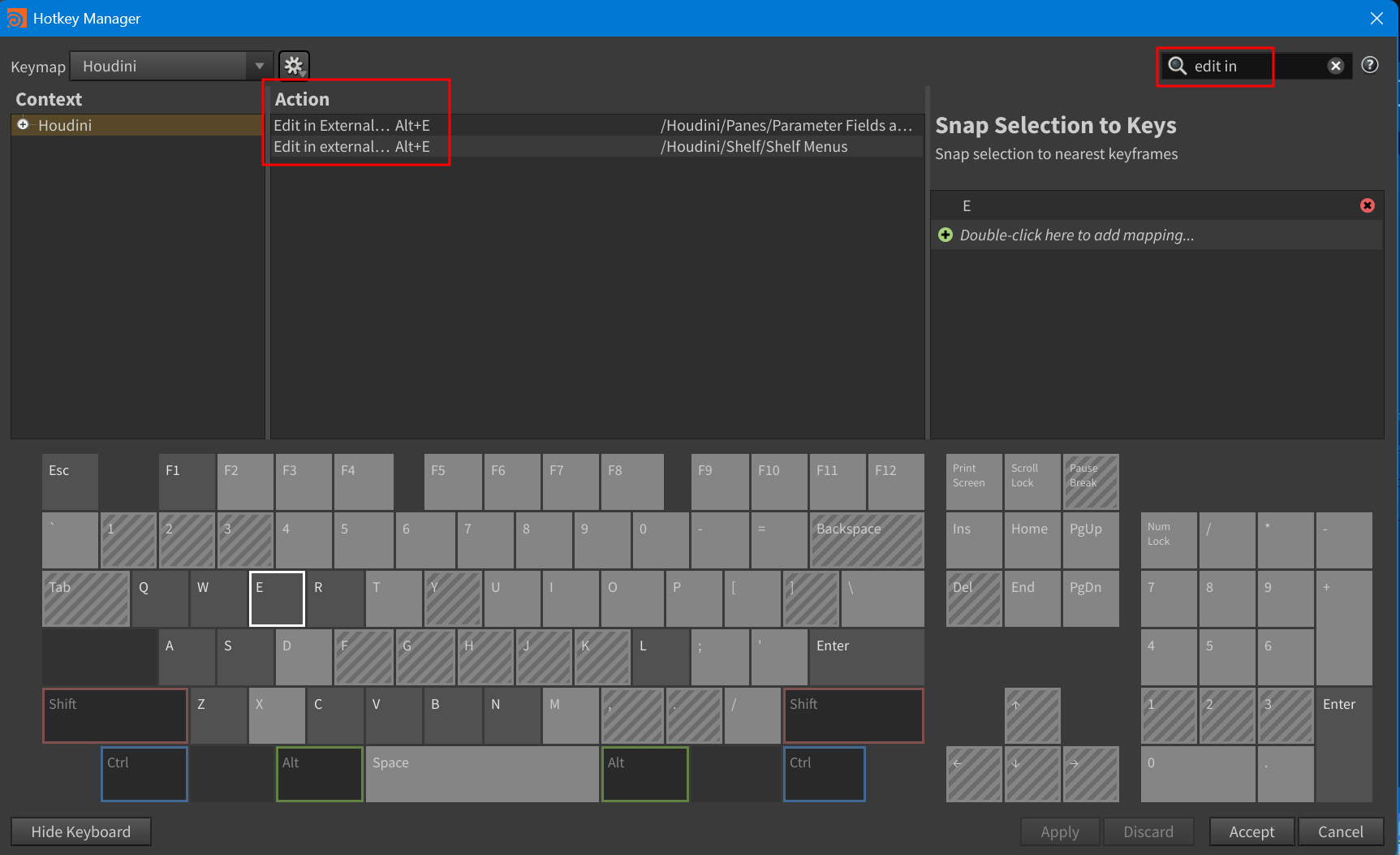Image resolution: width=1400 pixels, height=855 pixels.
Task: Toggle the right Shift modifier key
Action: pyautogui.click(x=854, y=715)
